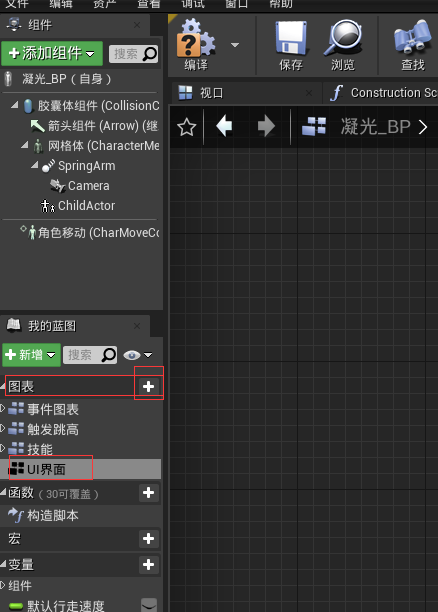
Task: Click the 添加组件 button
Action: pyautogui.click(x=52, y=53)
